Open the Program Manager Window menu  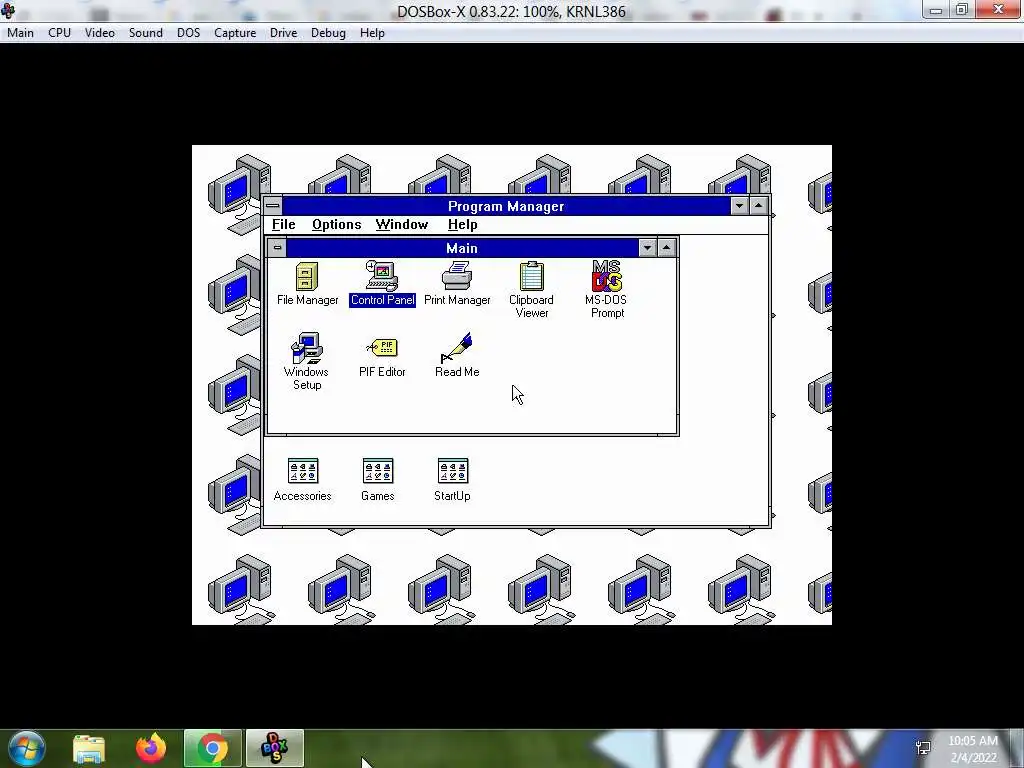tap(402, 225)
